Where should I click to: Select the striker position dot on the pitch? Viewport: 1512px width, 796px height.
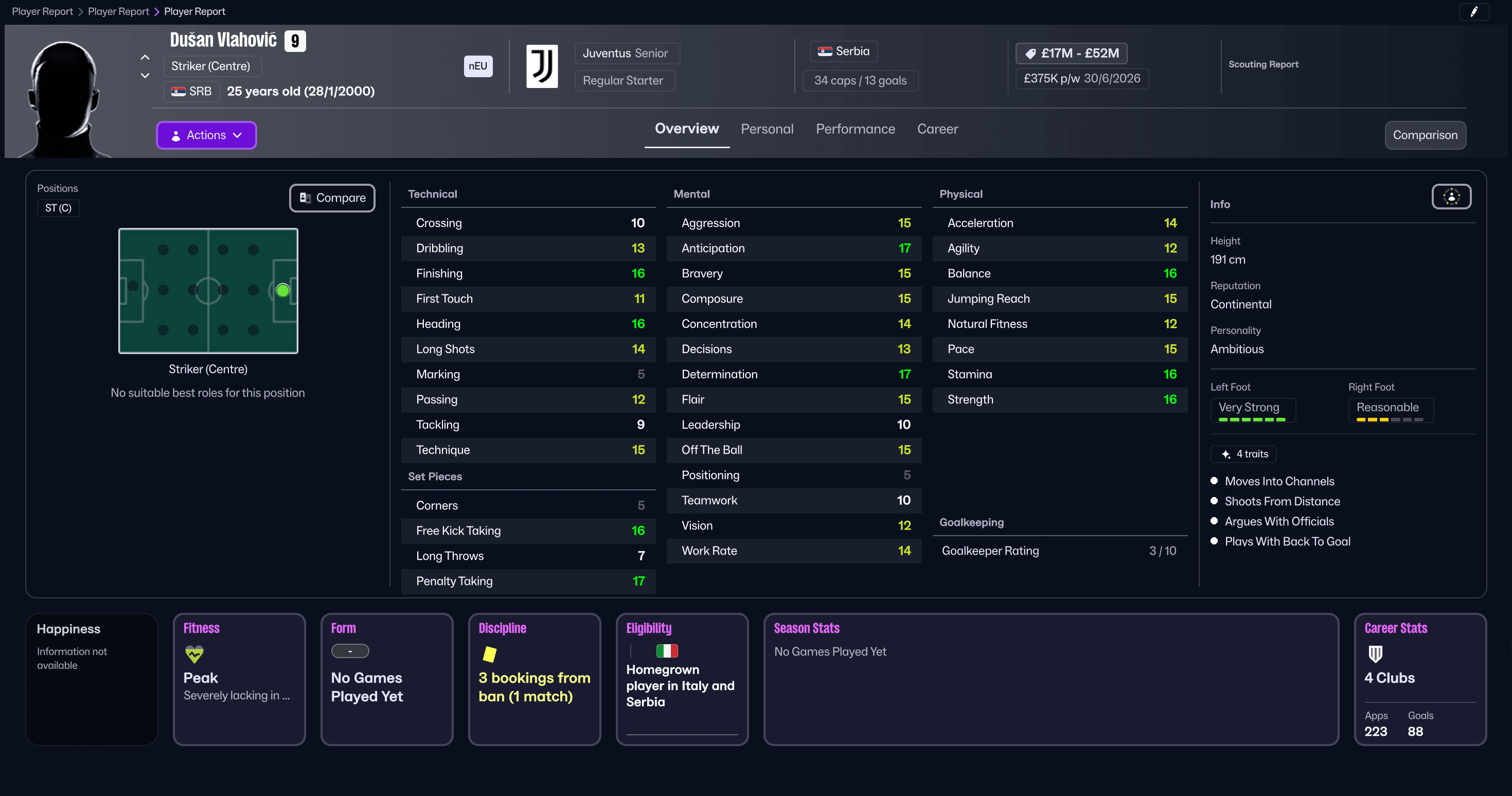[282, 290]
